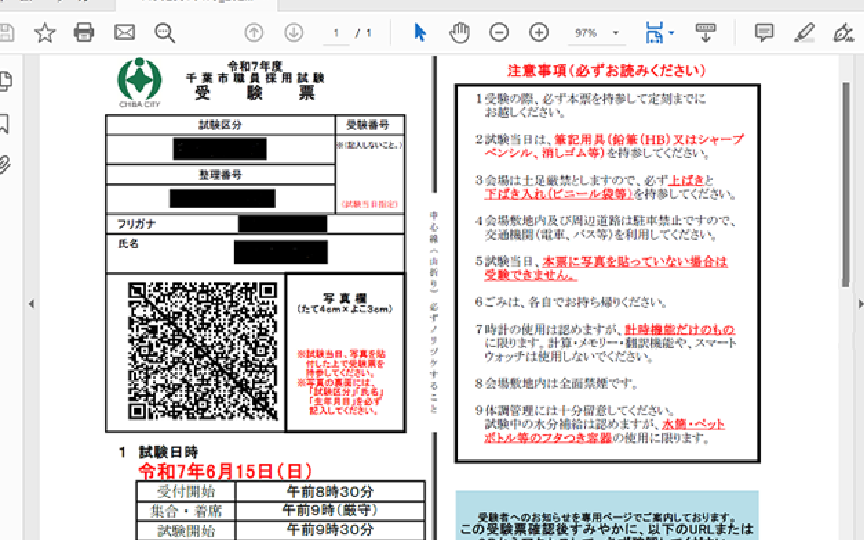Open the find text magnifier tool
The height and width of the screenshot is (540, 864).
pos(165,33)
